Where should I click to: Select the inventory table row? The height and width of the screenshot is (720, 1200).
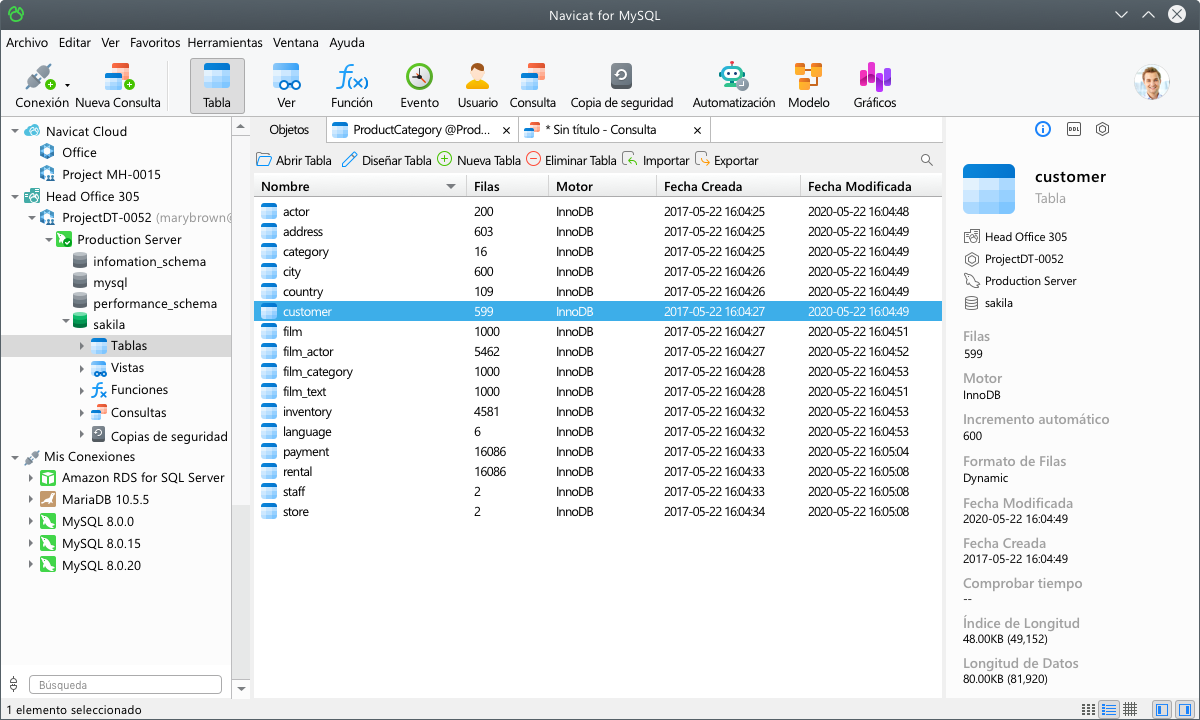point(597,411)
